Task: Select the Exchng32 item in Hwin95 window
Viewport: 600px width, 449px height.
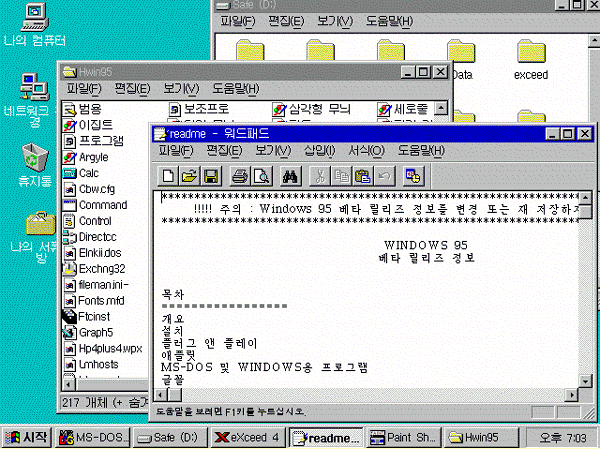Action: [x=94, y=269]
